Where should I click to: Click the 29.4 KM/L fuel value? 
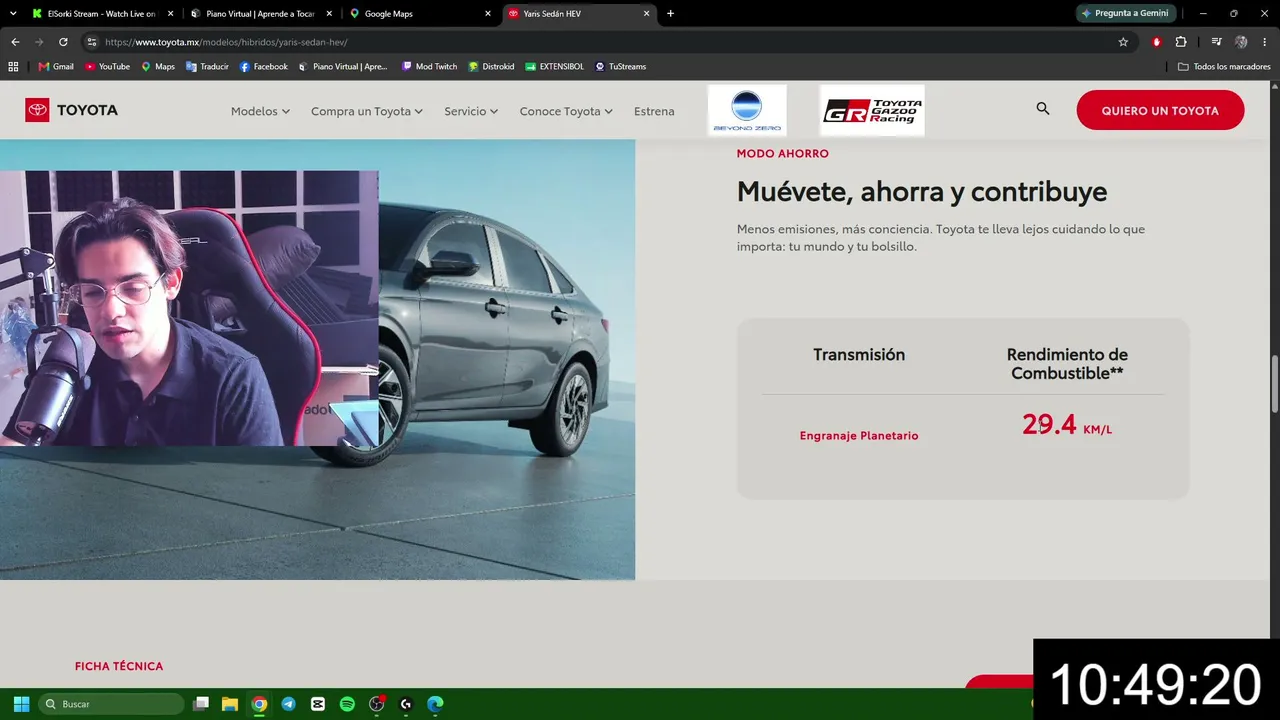(x=1067, y=425)
